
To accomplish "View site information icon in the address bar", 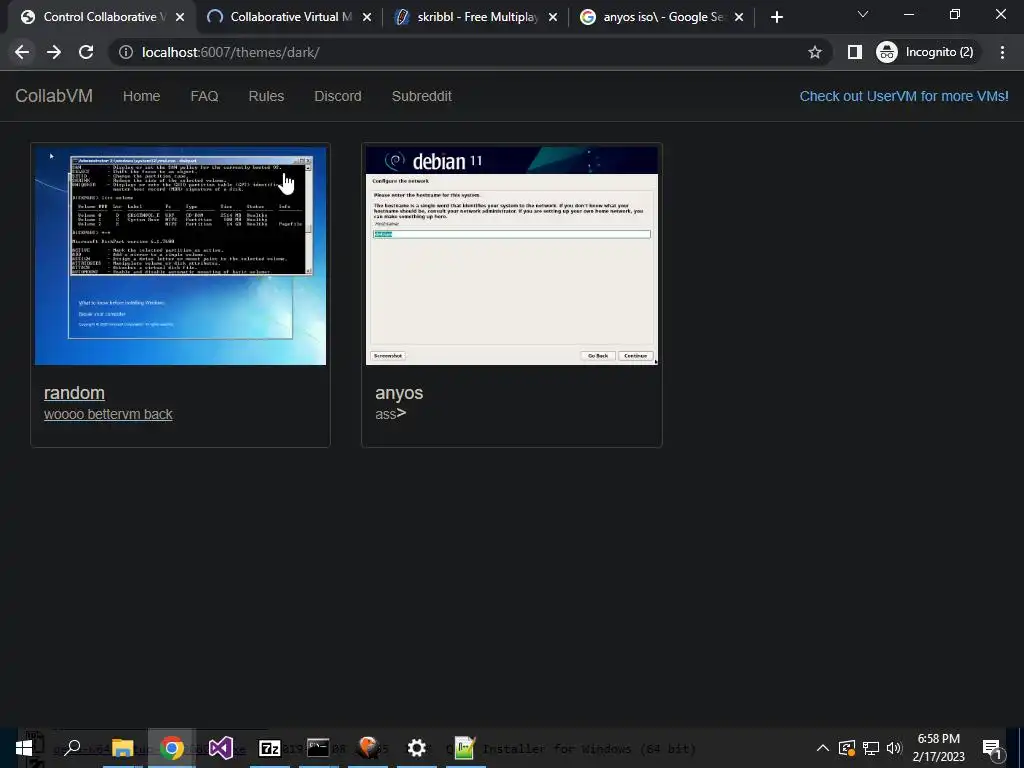I will 126,52.
